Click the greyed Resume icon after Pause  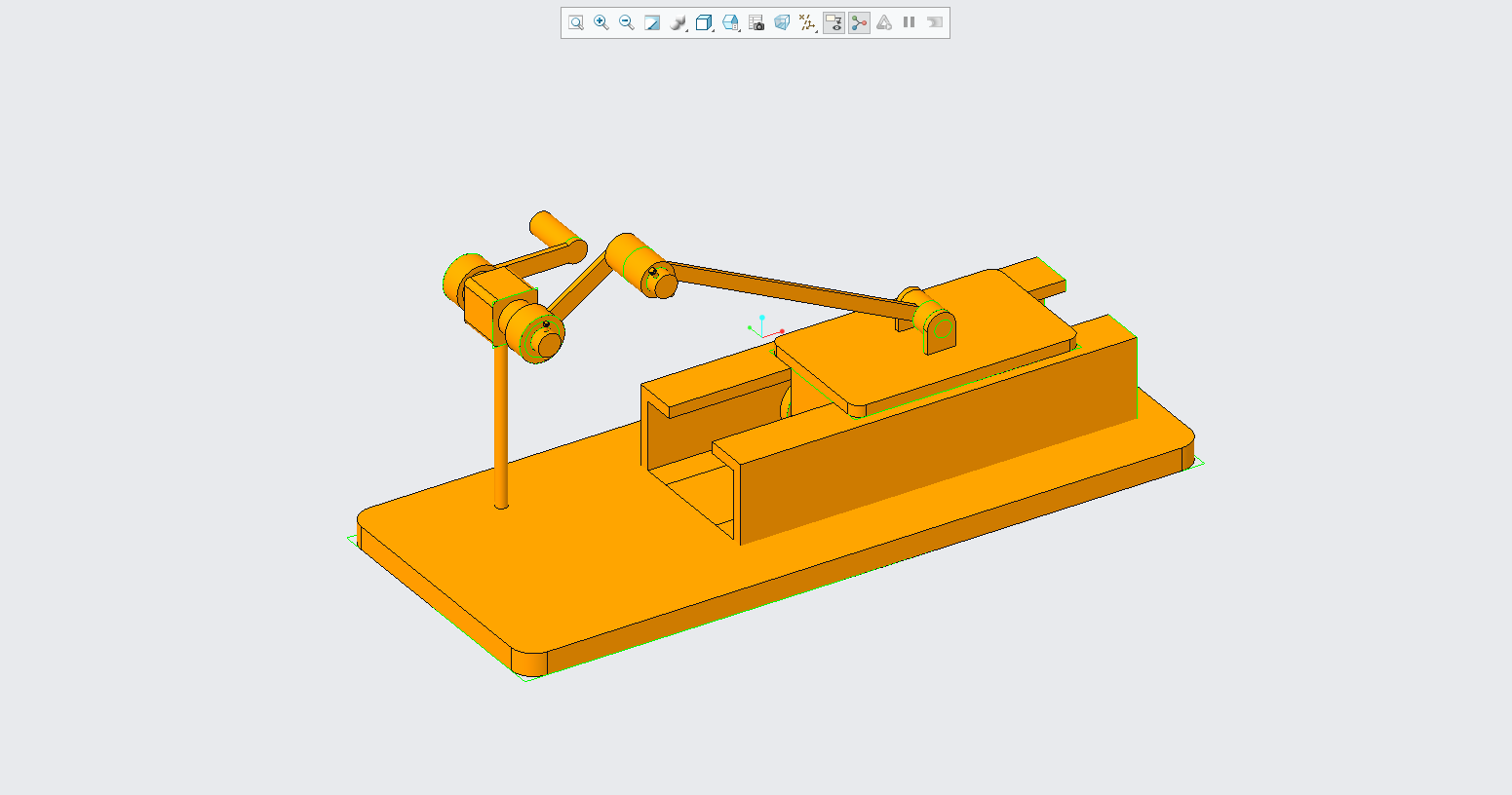click(935, 22)
